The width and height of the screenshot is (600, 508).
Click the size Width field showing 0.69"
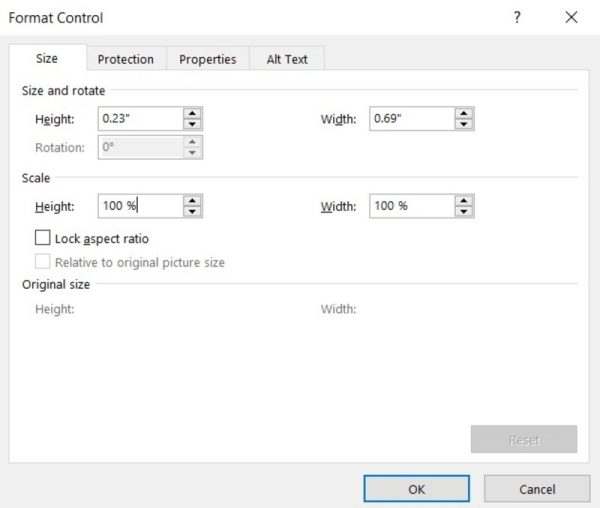click(412, 119)
